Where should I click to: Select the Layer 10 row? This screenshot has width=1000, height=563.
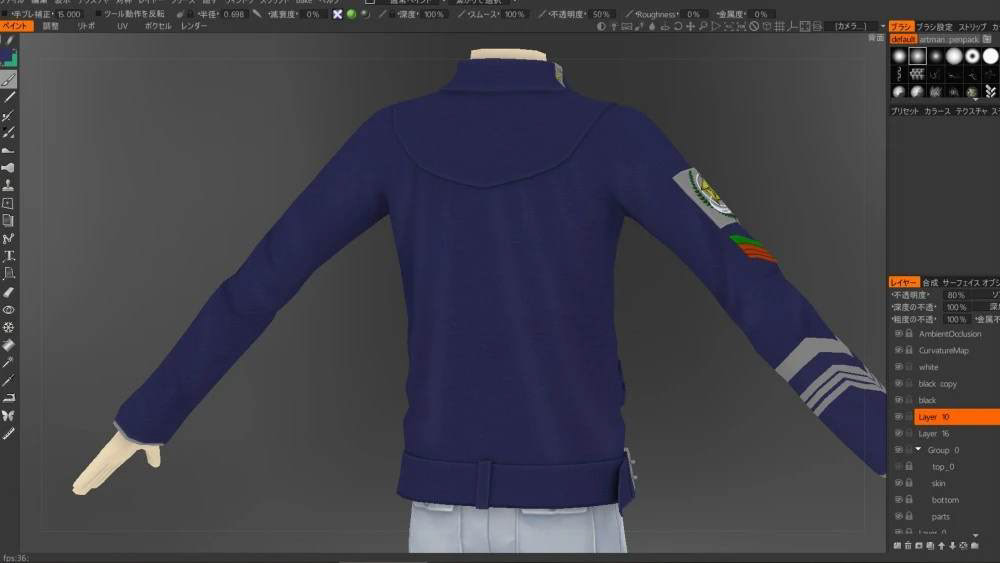click(957, 416)
